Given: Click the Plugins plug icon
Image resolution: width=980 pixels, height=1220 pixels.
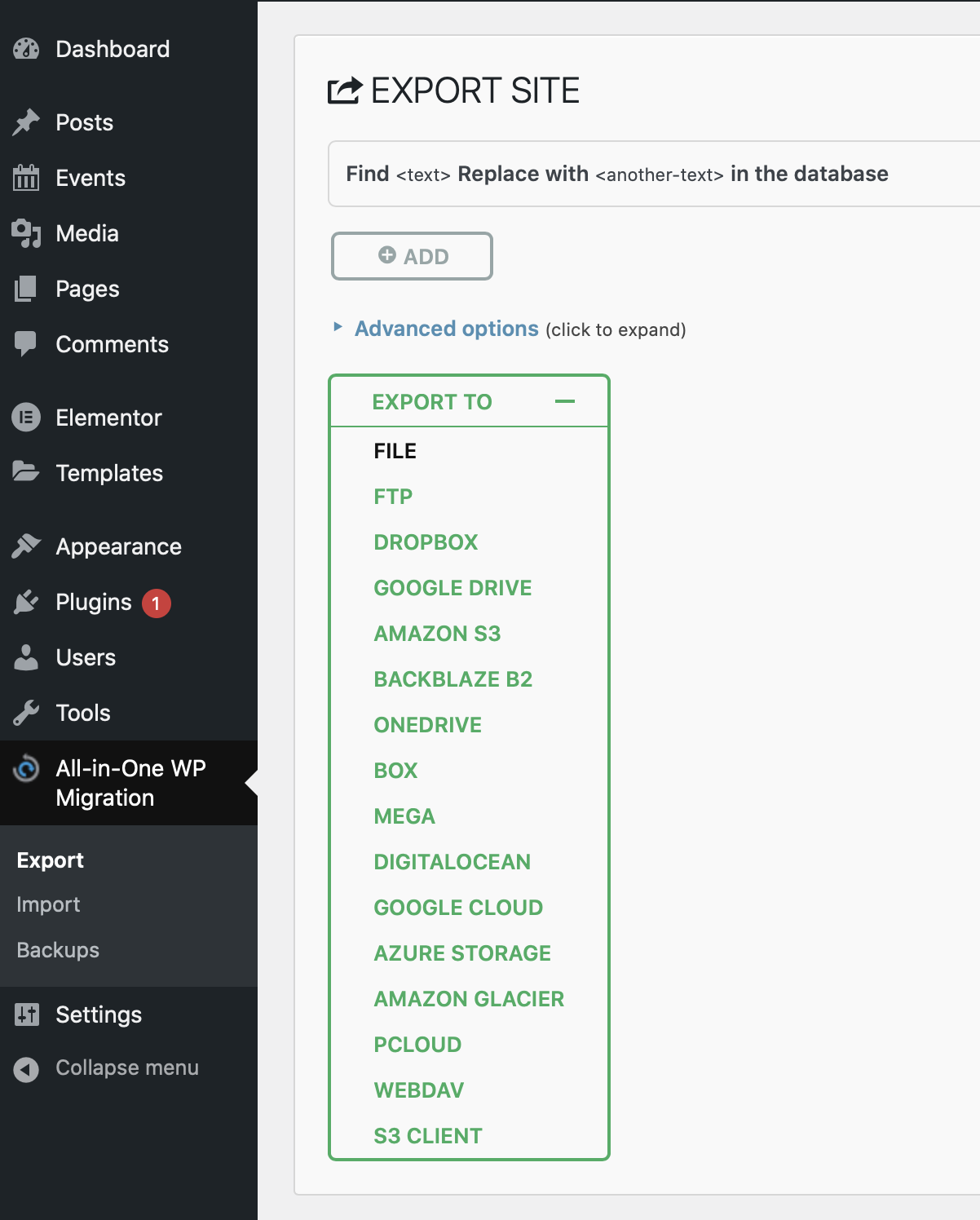Looking at the screenshot, I should [x=26, y=602].
